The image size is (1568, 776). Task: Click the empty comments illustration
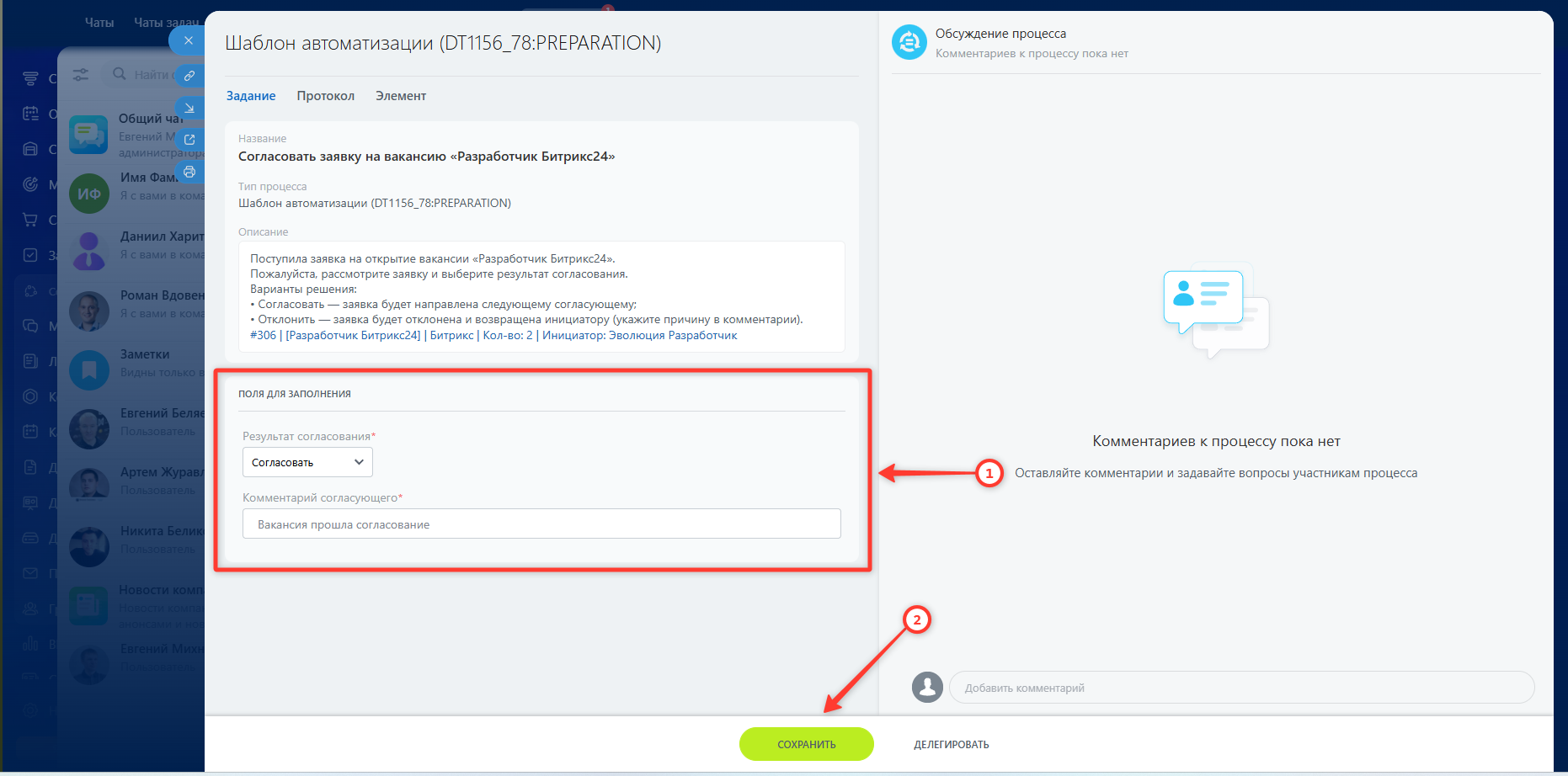point(1216,310)
